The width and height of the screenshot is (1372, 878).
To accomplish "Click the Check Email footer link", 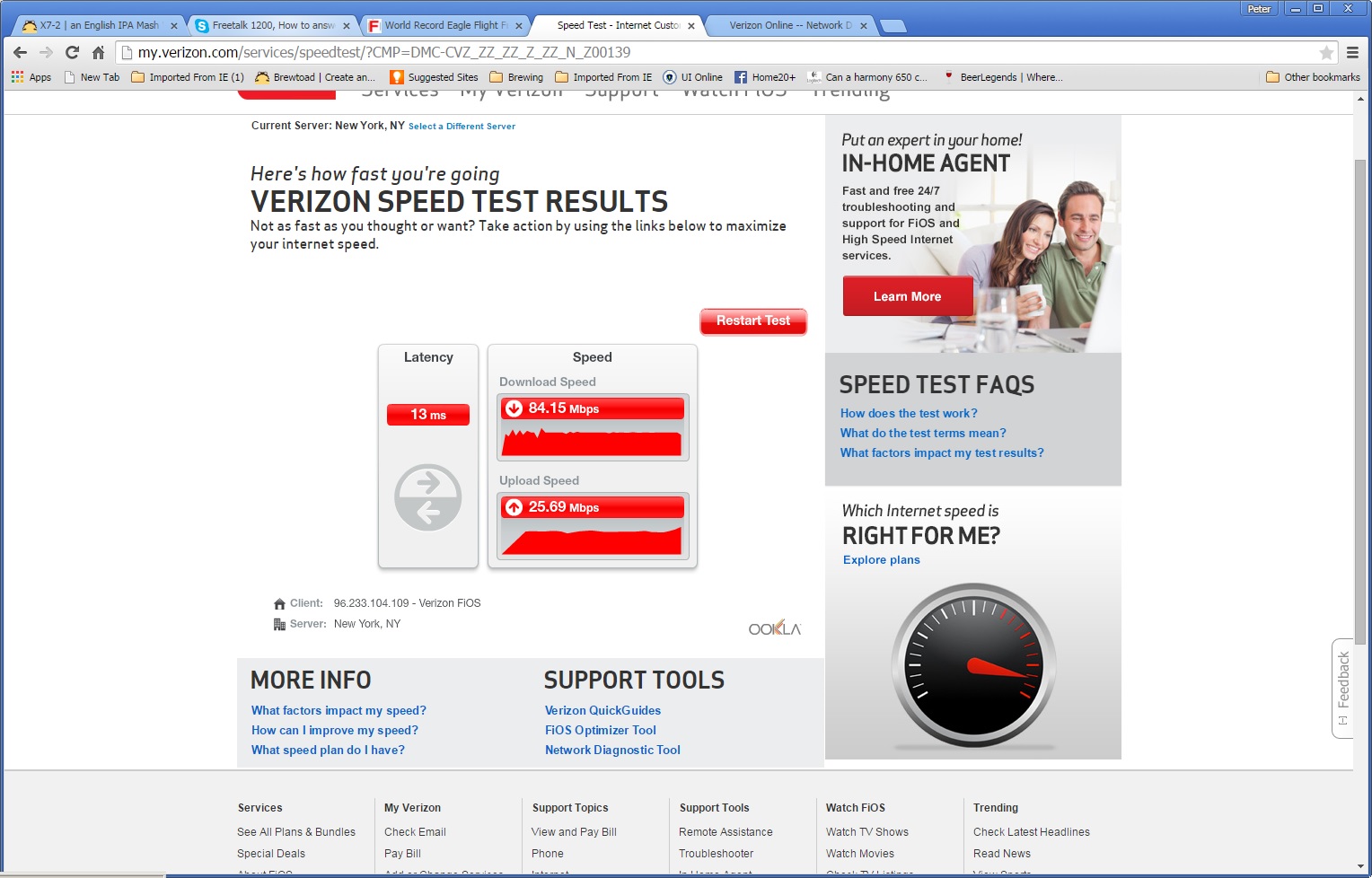I will coord(415,832).
